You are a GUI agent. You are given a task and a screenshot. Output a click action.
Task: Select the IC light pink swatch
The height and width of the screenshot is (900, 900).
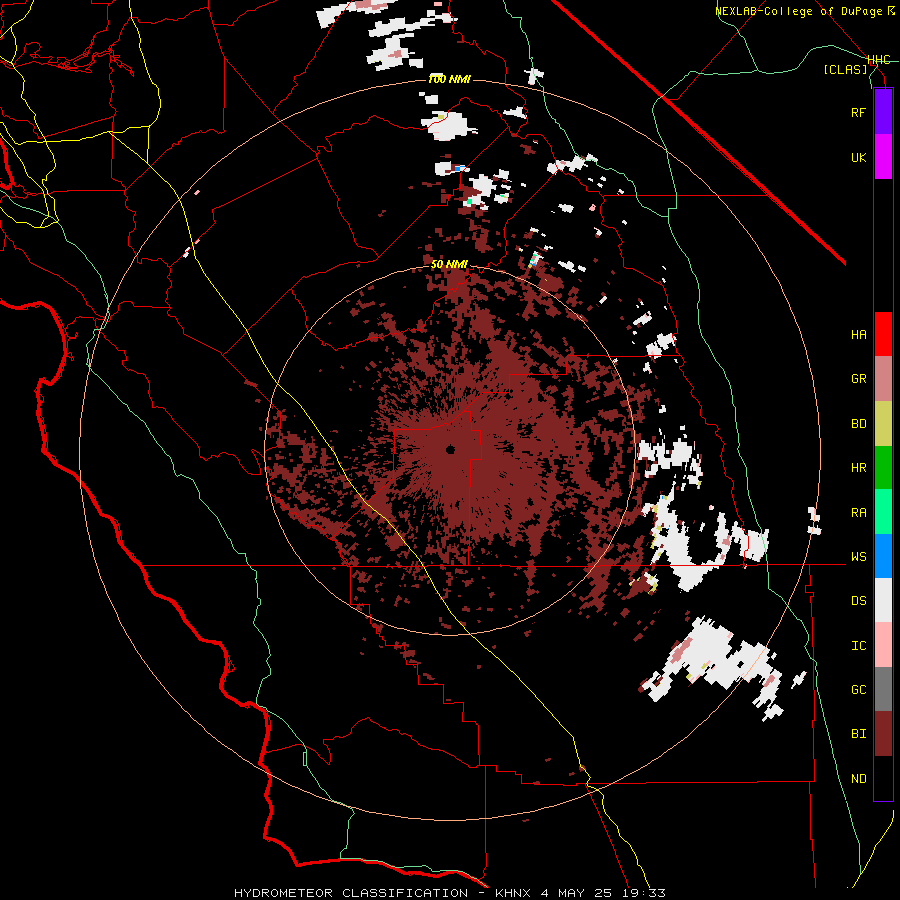[x=883, y=645]
